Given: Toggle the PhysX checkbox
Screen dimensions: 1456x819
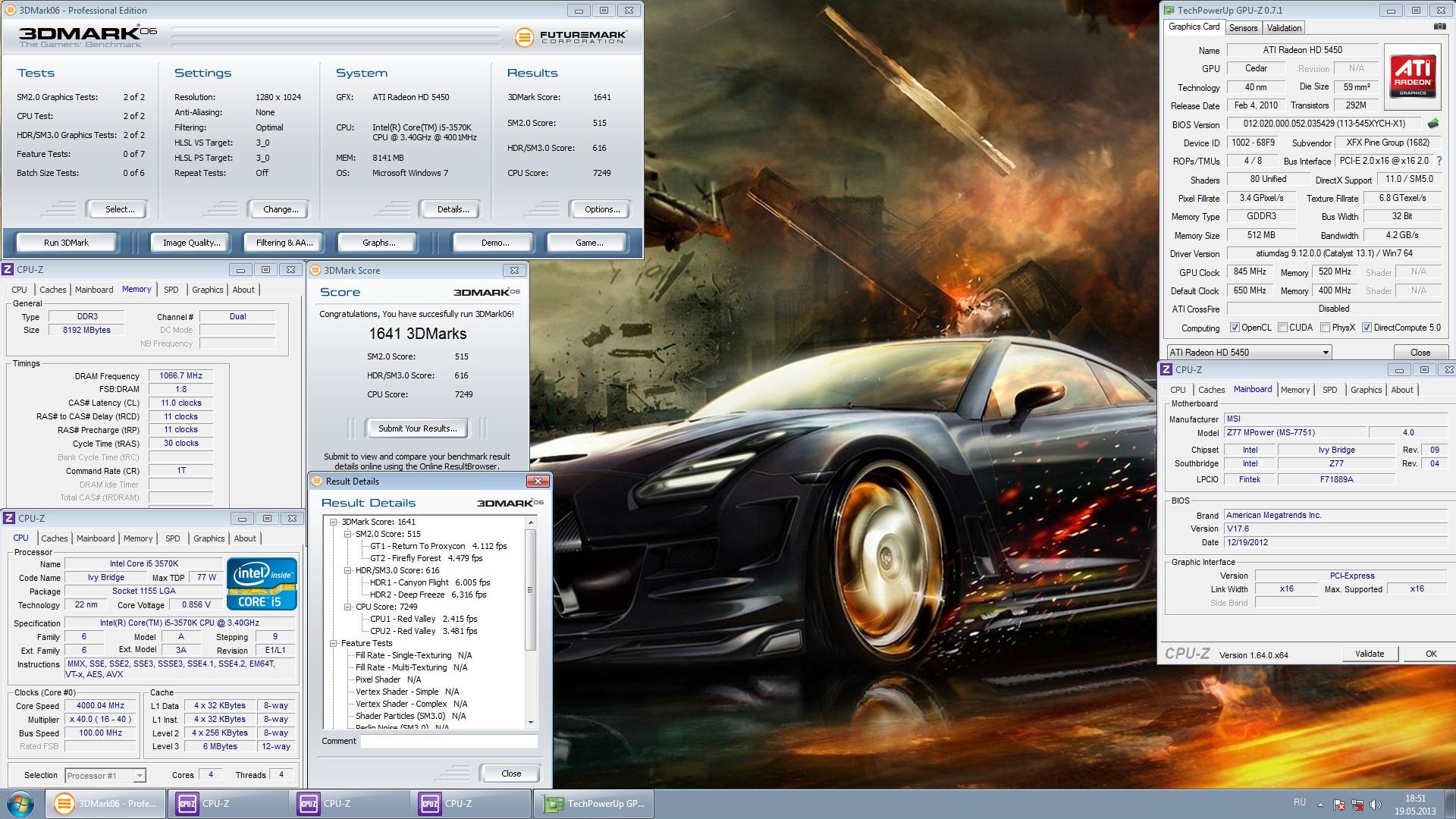Looking at the screenshot, I should tap(1325, 328).
